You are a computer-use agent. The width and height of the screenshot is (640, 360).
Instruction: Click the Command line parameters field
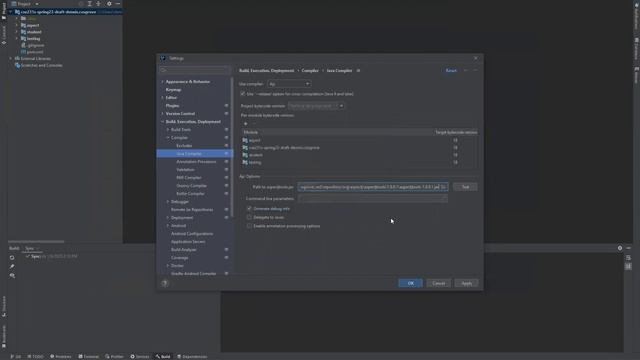pyautogui.click(x=373, y=199)
